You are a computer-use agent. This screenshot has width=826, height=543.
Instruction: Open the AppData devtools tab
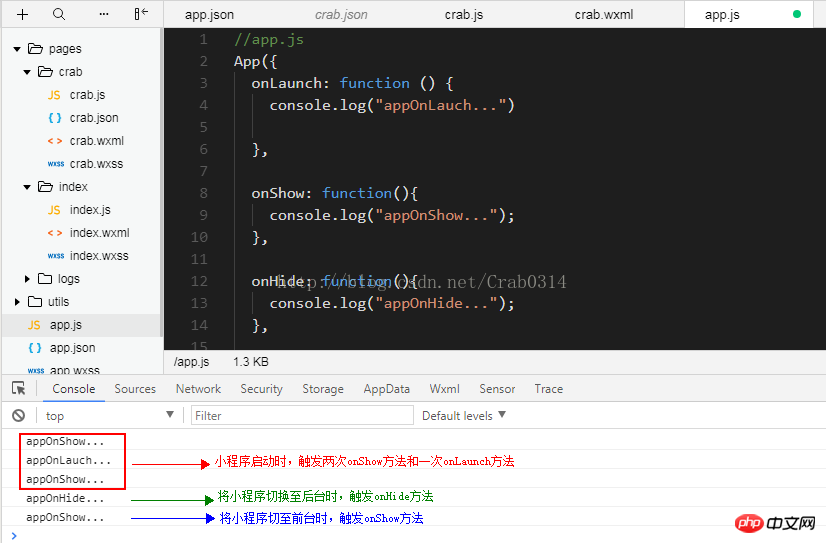[387, 389]
